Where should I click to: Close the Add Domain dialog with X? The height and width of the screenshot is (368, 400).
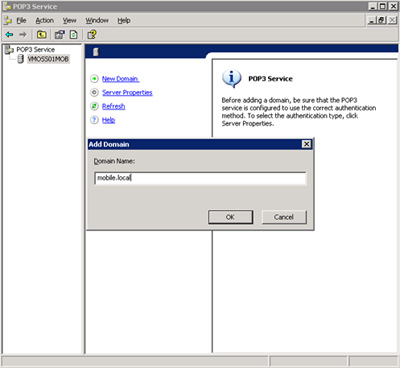pos(306,144)
